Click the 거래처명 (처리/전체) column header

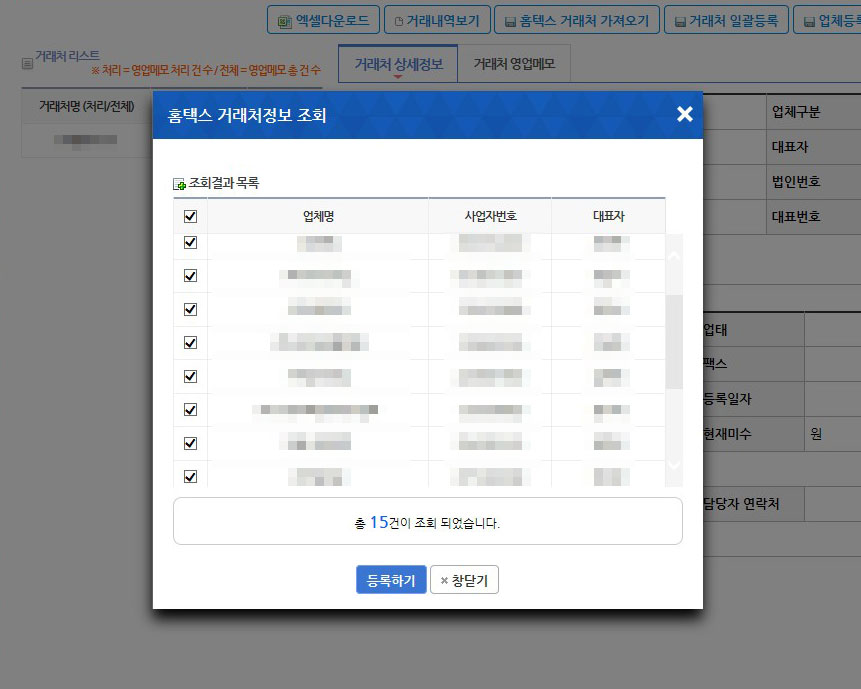click(86, 105)
